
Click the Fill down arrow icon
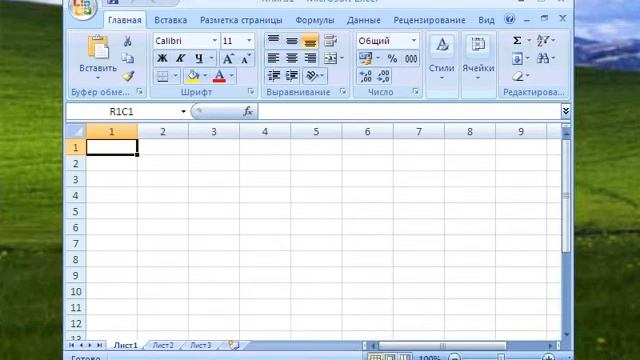click(x=517, y=59)
